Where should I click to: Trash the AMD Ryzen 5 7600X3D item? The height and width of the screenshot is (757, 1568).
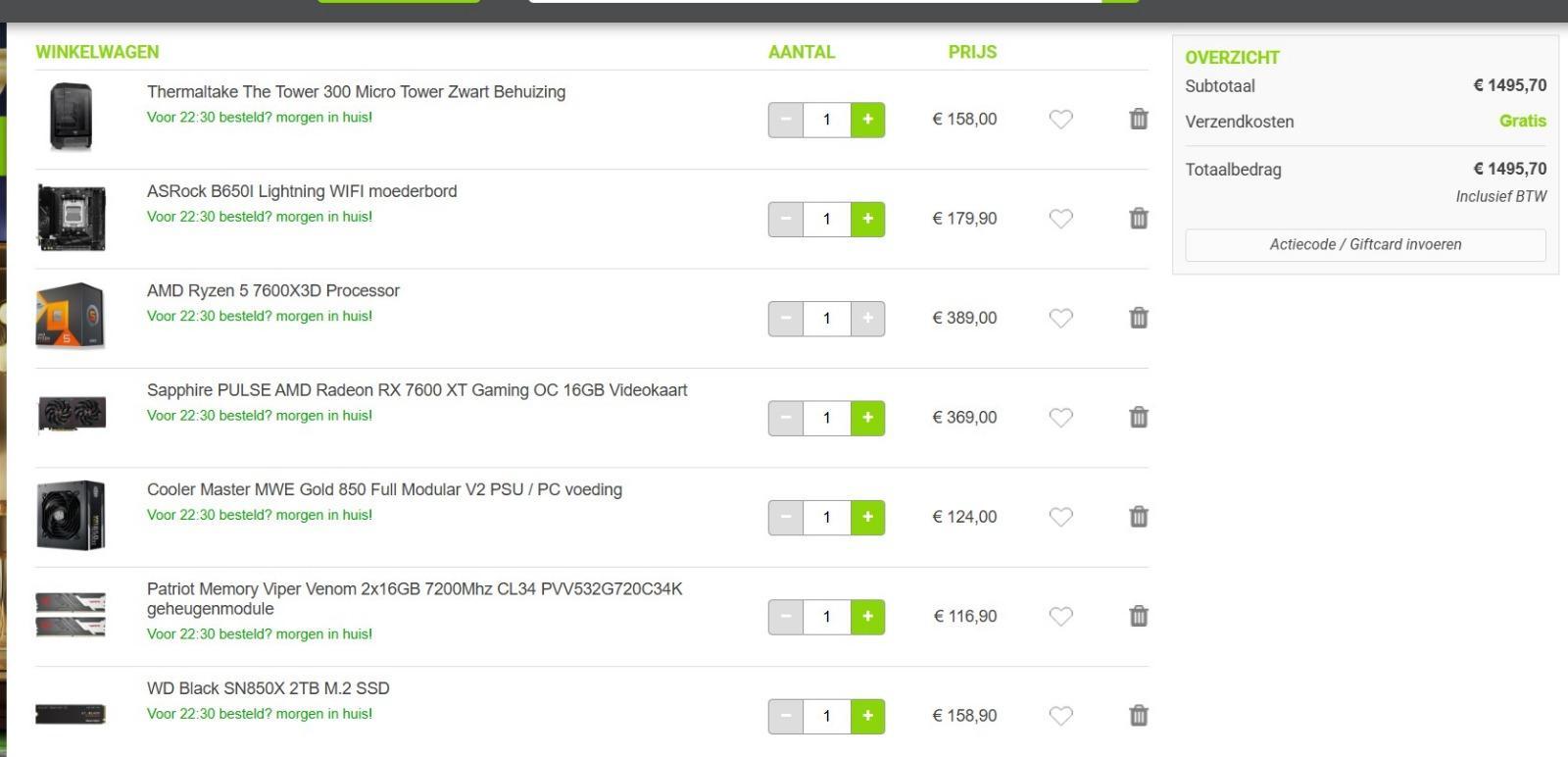coord(1138,318)
